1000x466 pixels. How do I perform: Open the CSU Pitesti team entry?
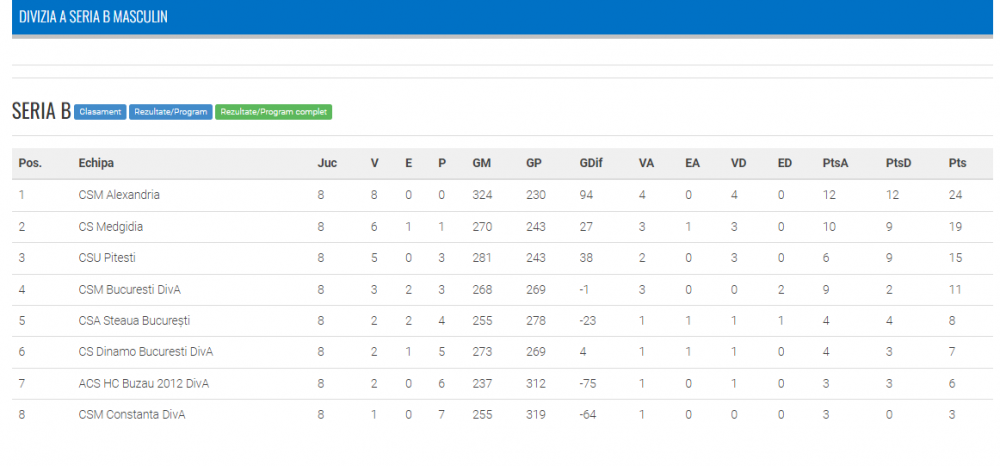[x=107, y=258]
